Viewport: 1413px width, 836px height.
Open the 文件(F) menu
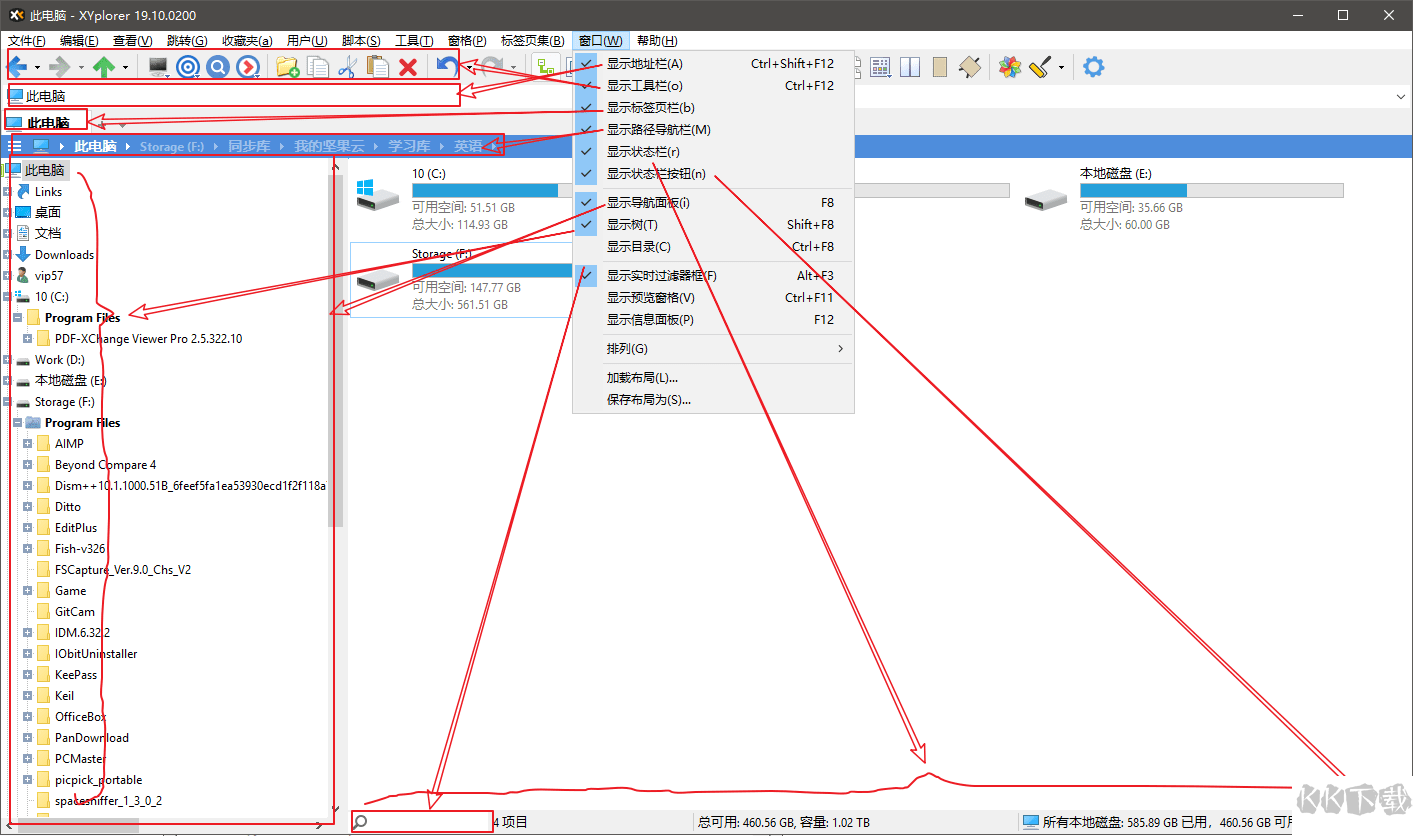click(x=27, y=41)
